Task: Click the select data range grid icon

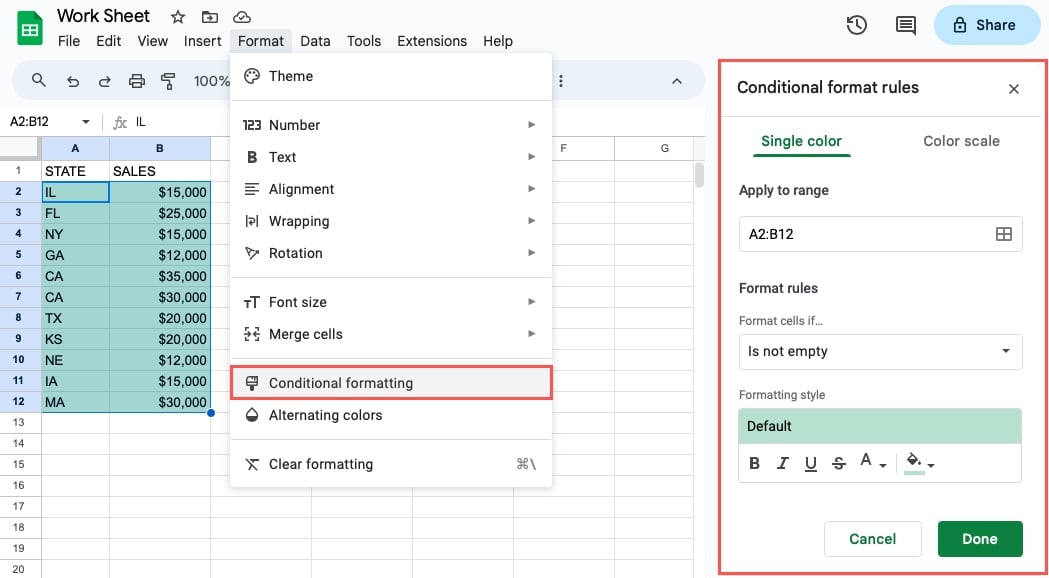Action: click(x=1004, y=234)
